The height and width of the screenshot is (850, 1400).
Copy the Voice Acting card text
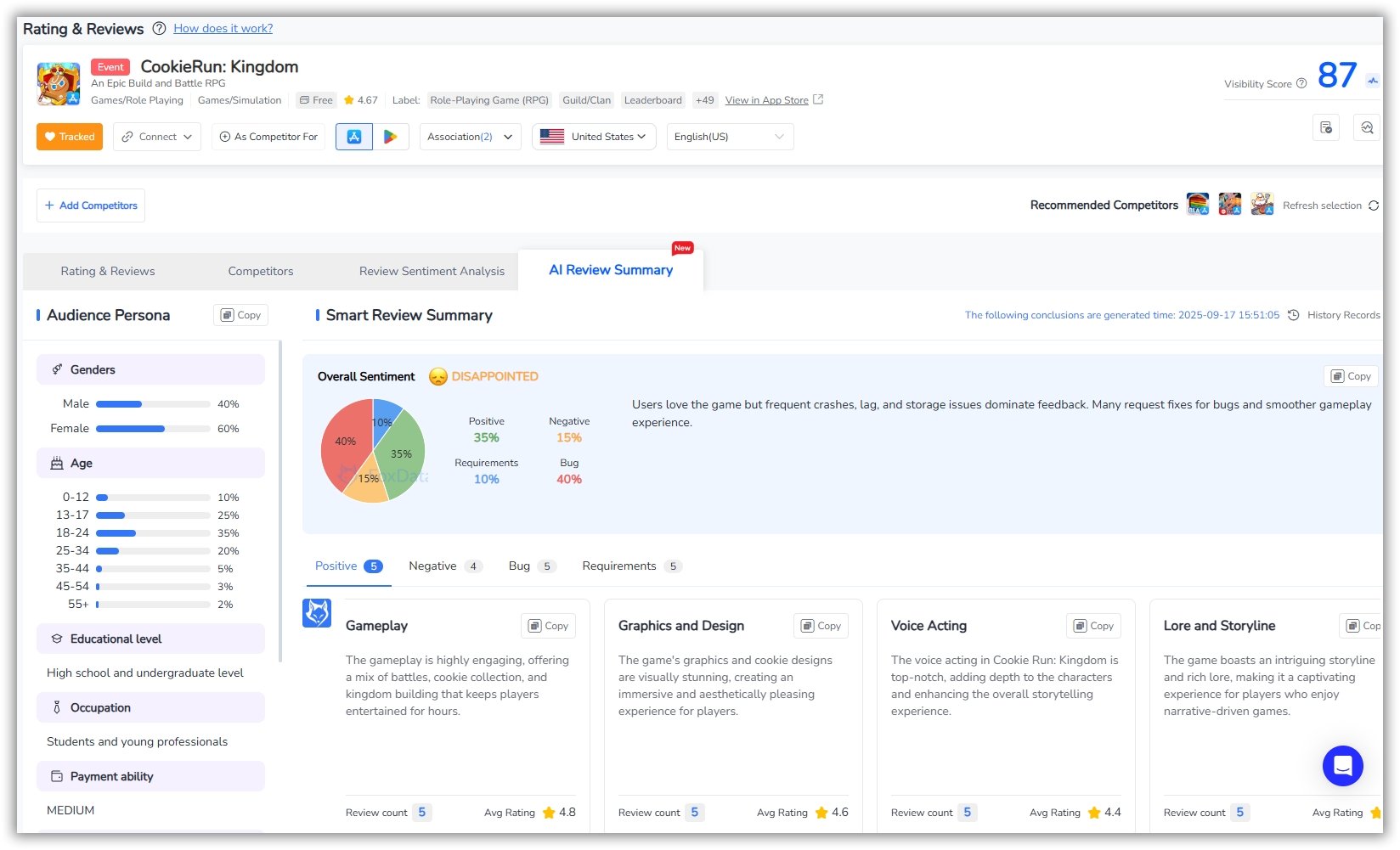[x=1093, y=626]
